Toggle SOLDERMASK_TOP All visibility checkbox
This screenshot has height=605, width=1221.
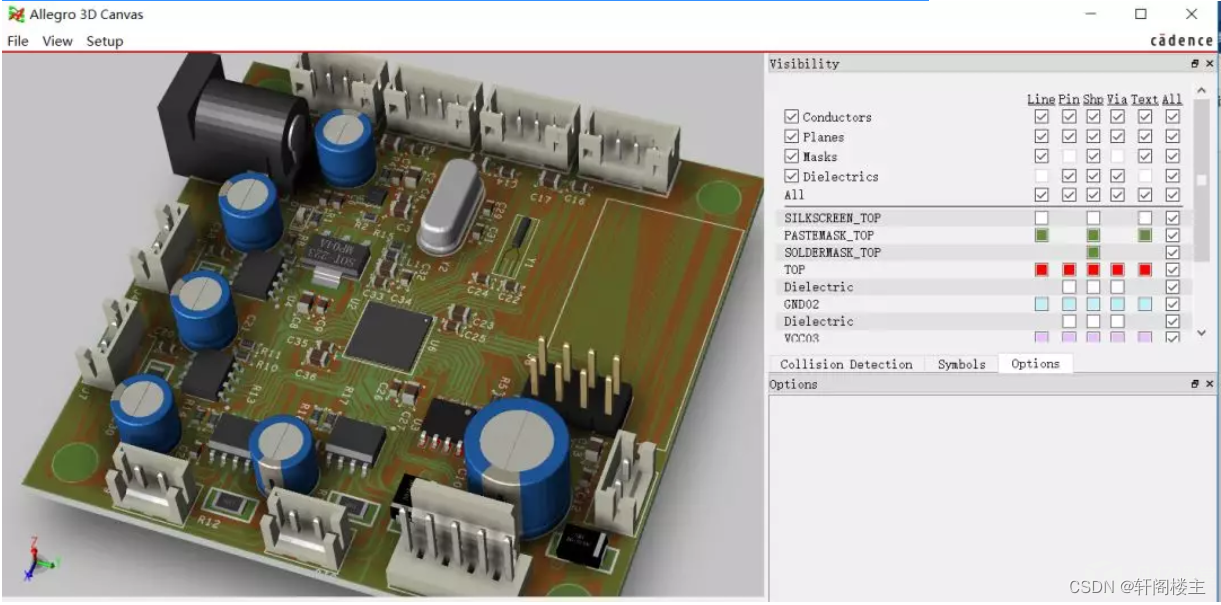tap(1173, 253)
